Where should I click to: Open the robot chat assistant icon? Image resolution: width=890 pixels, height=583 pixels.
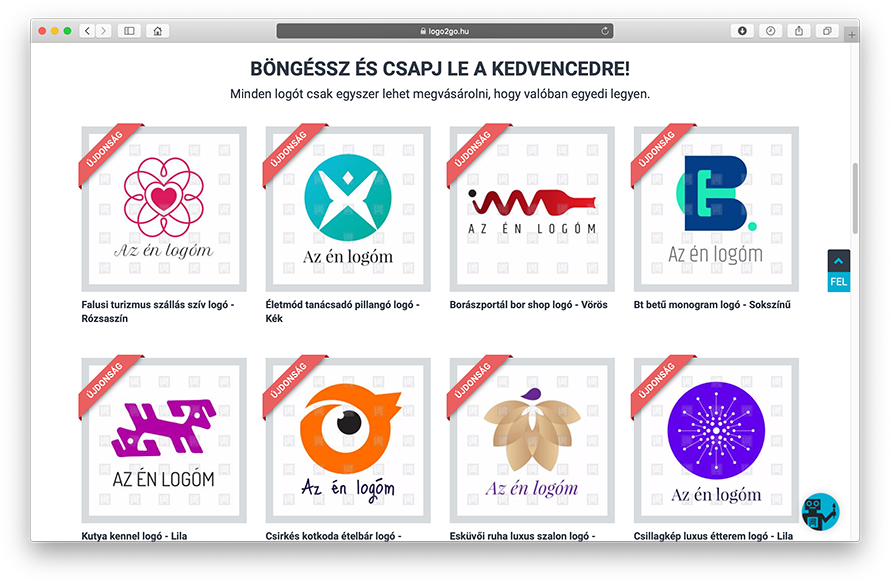click(x=820, y=511)
